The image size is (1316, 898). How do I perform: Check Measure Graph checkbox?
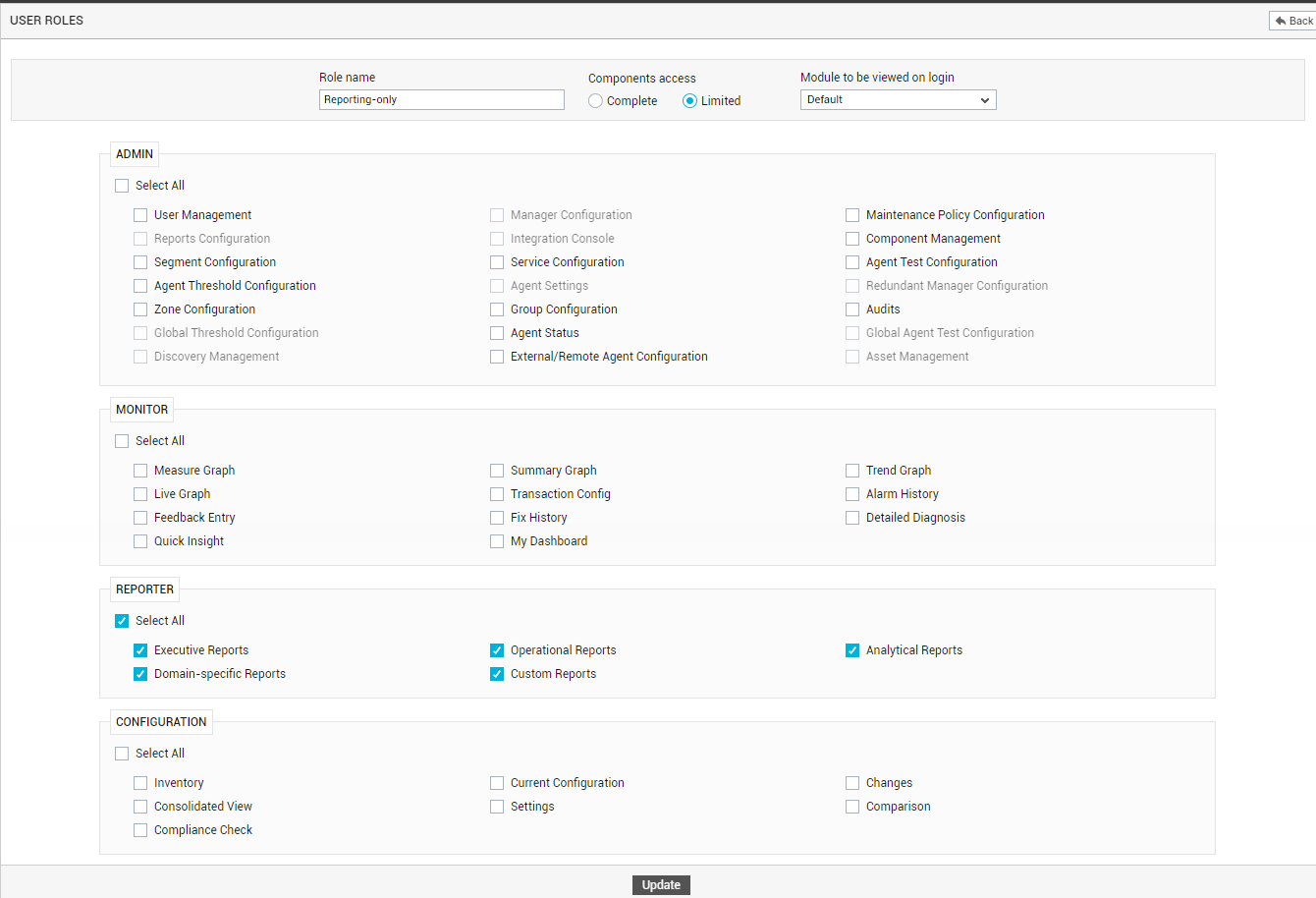pos(140,471)
